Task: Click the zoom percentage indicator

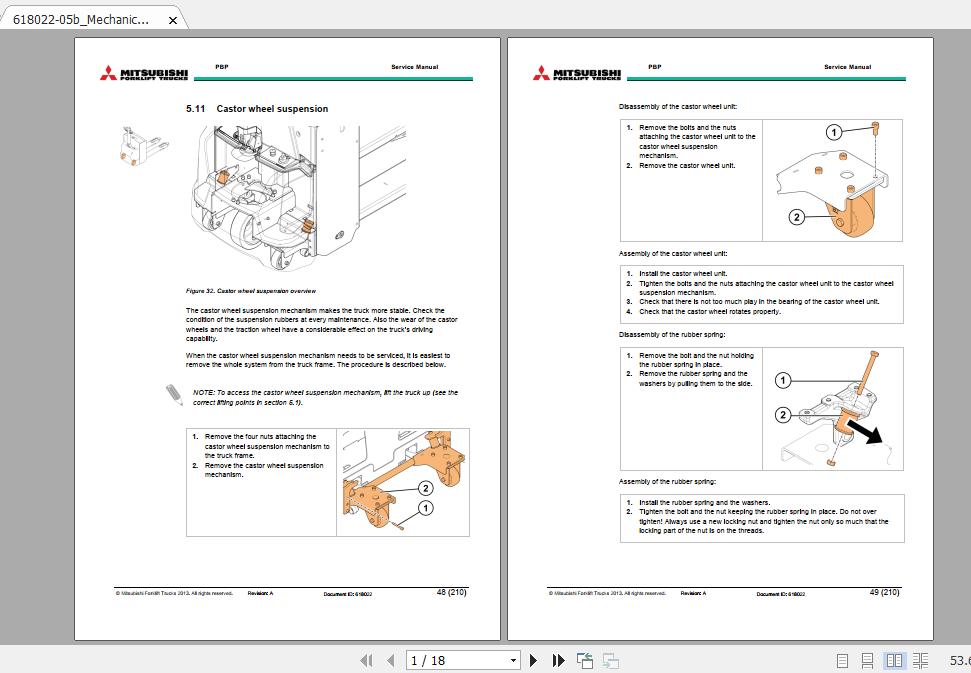Action: pos(957,661)
